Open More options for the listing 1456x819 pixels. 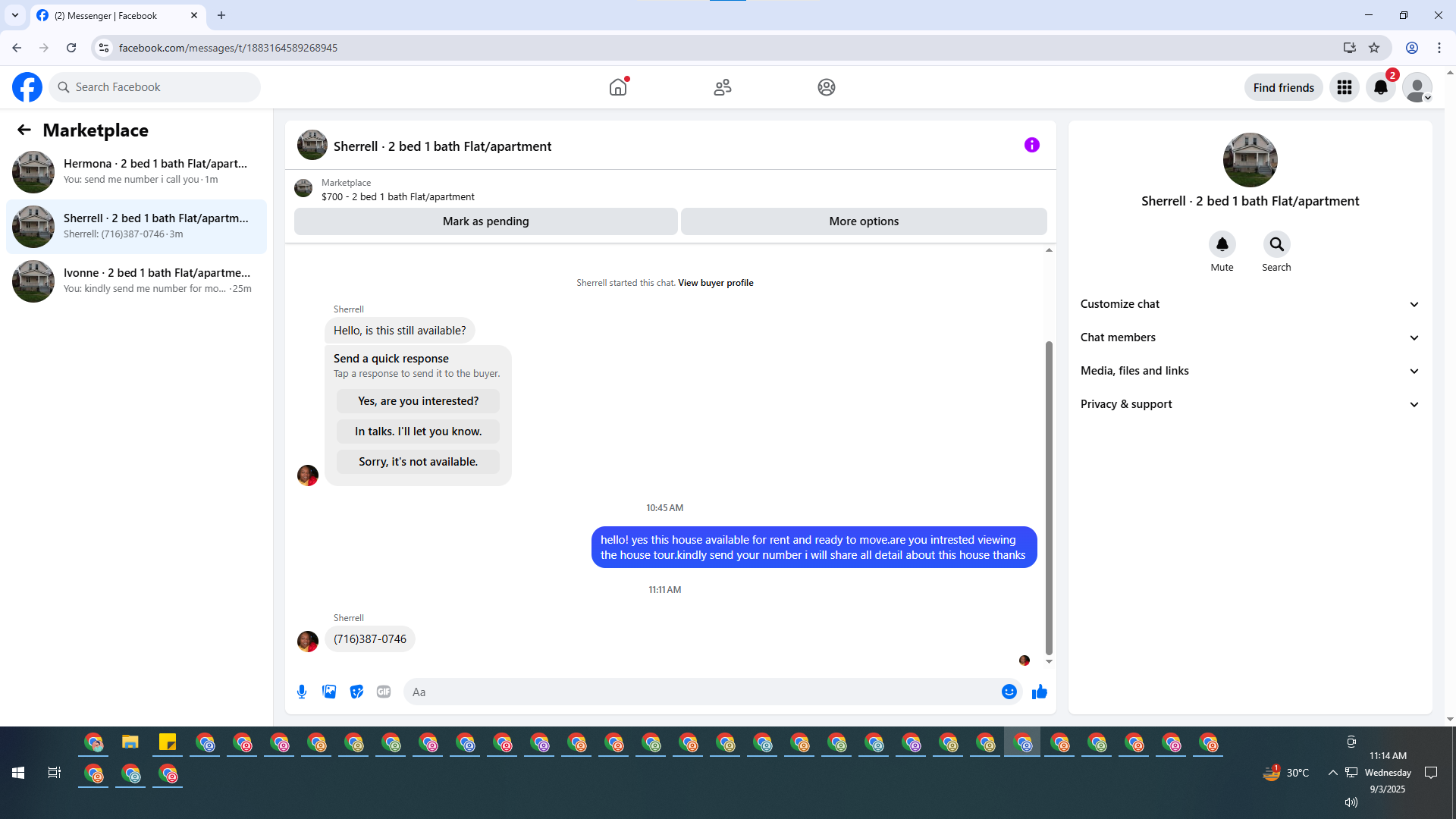click(x=864, y=221)
